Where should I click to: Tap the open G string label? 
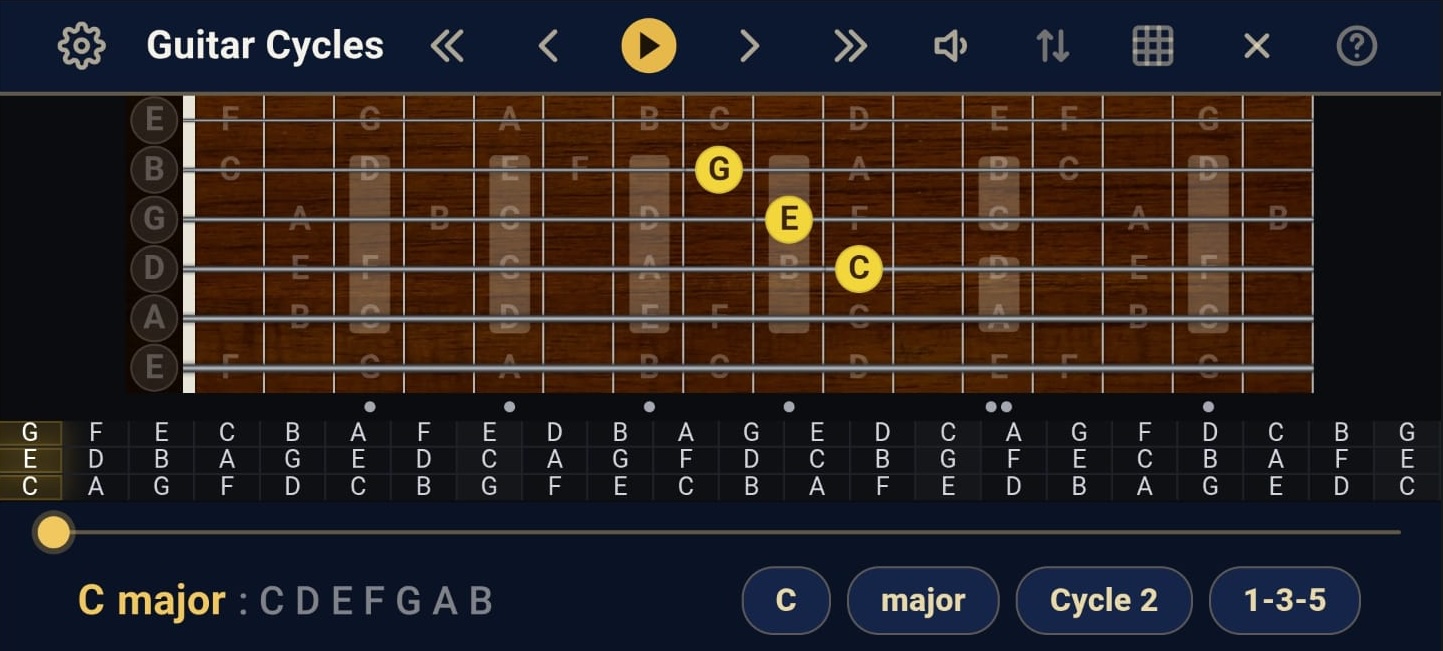click(154, 219)
